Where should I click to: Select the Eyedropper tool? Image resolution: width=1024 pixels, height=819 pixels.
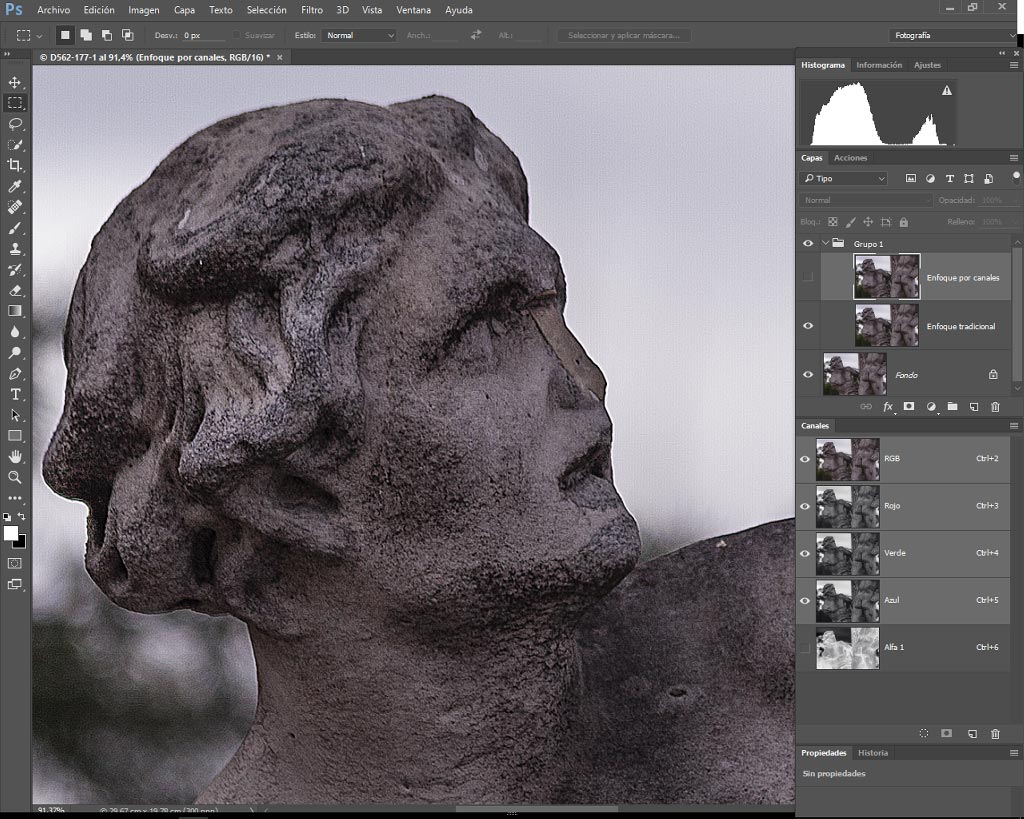pos(14,186)
